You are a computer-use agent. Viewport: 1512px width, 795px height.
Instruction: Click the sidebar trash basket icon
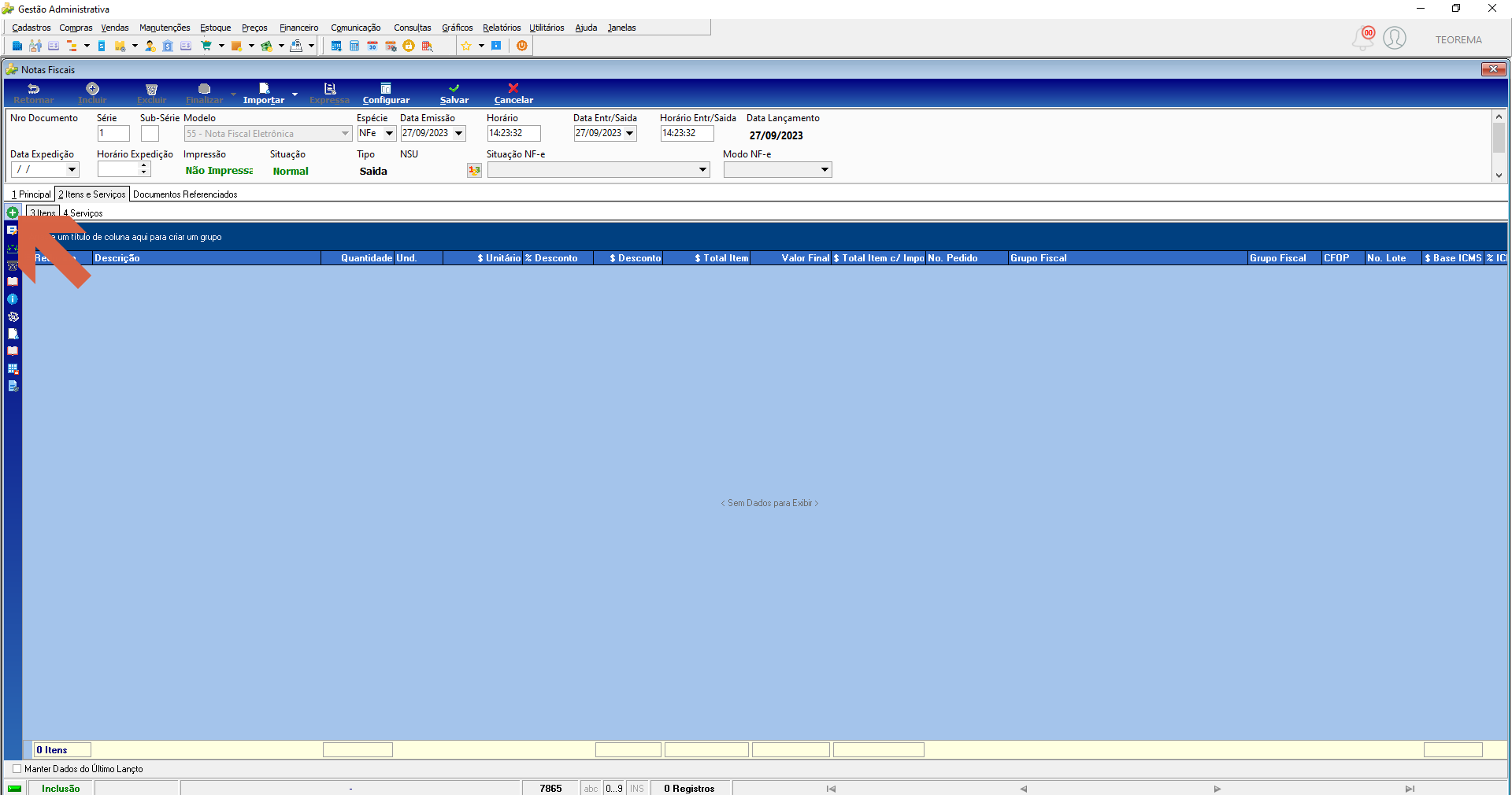(x=13, y=265)
